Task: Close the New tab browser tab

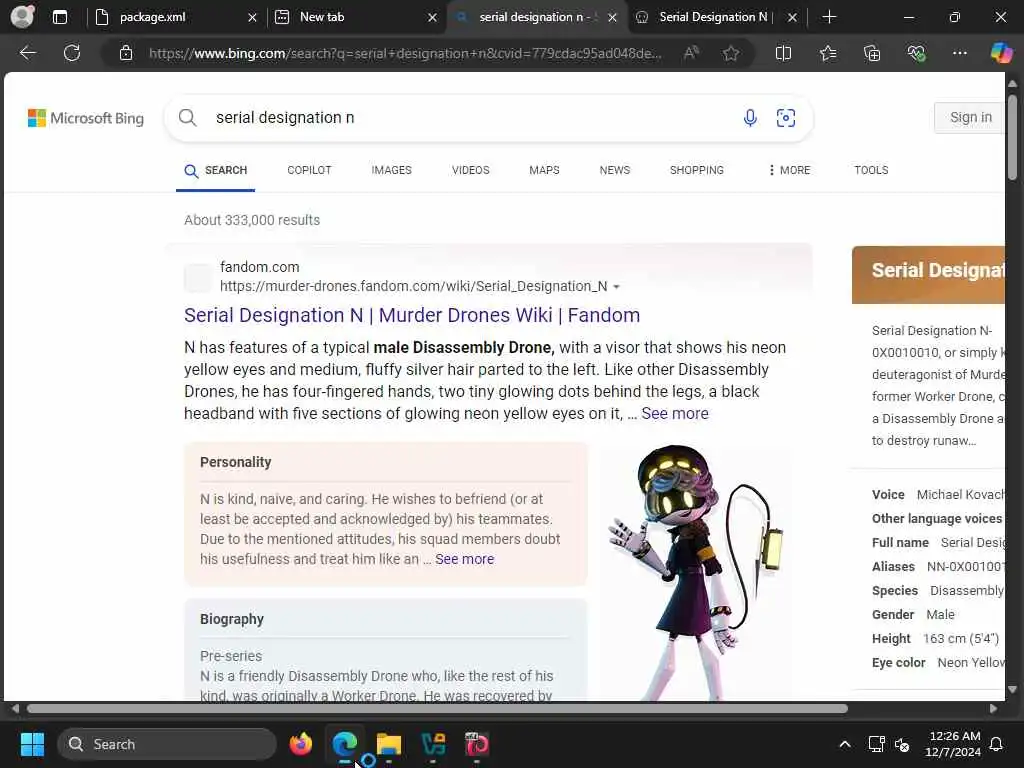Action: [x=432, y=18]
